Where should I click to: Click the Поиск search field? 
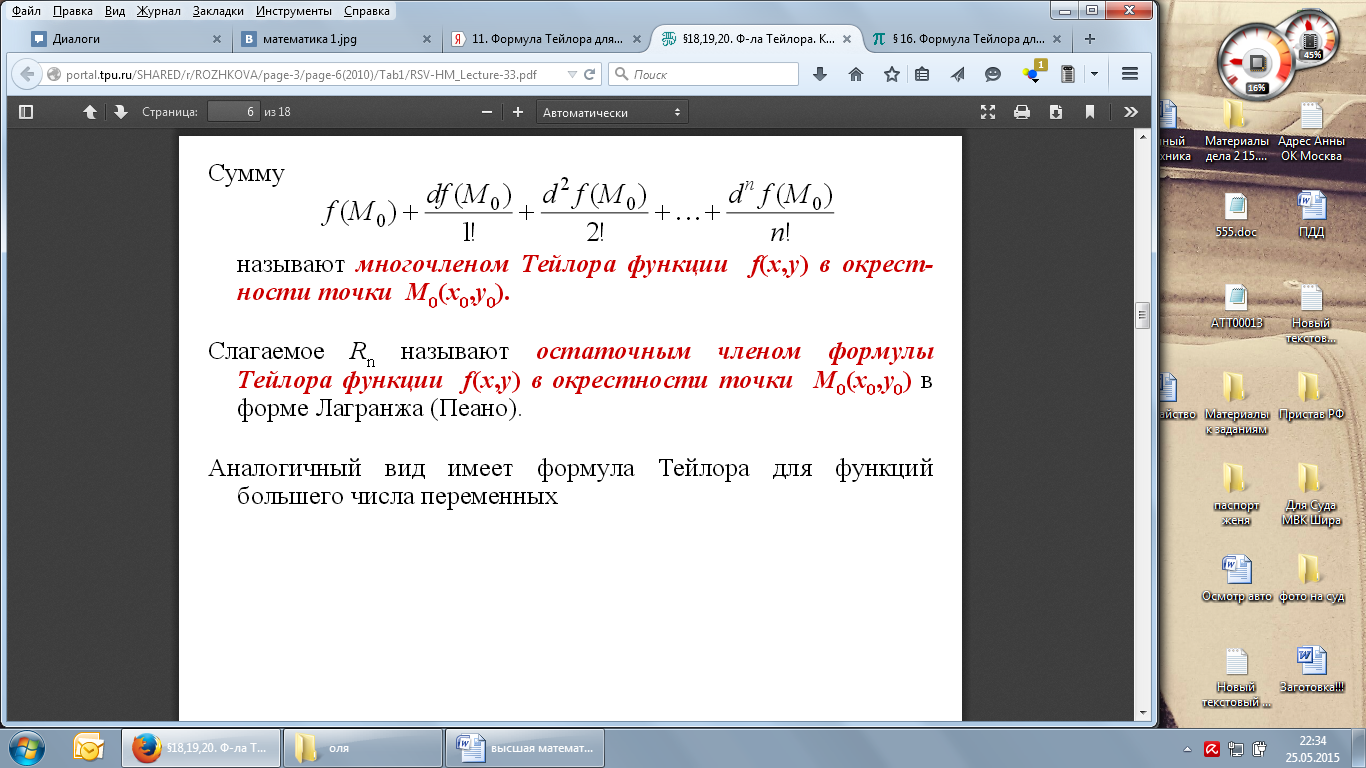pos(703,74)
